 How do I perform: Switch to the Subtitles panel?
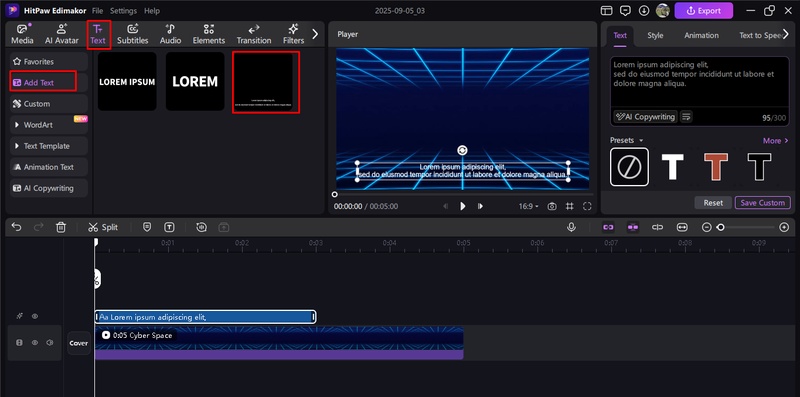133,34
